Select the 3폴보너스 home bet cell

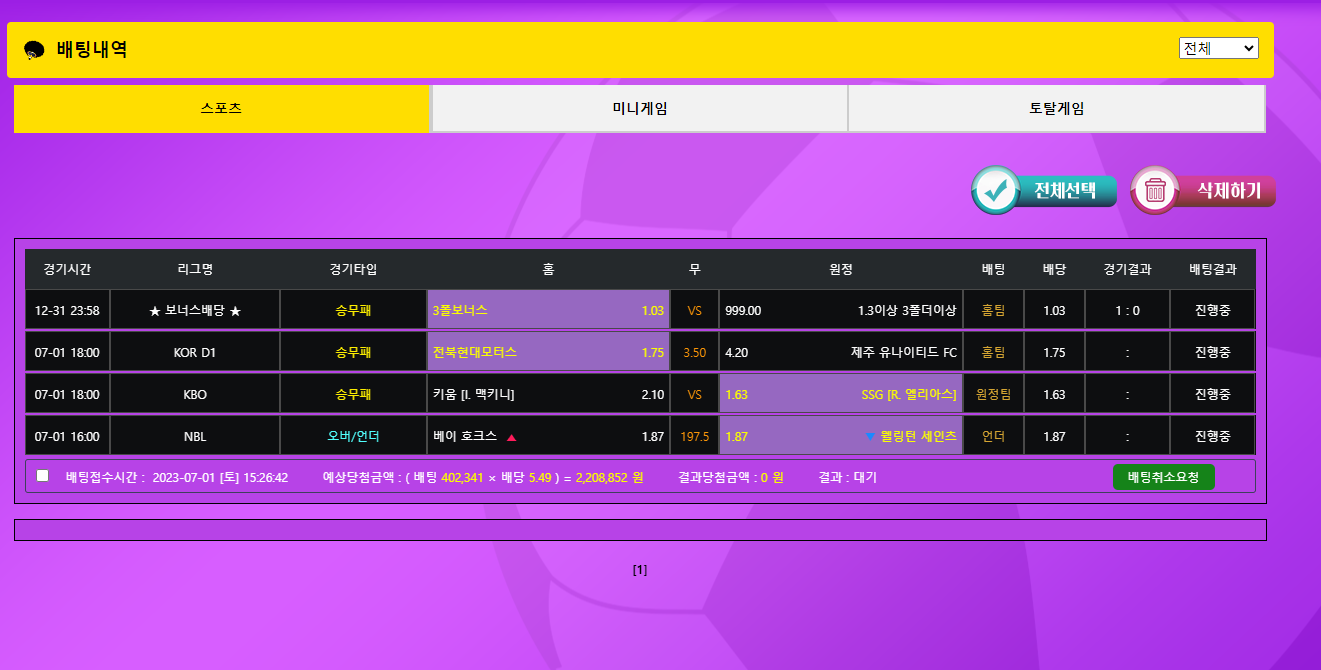coord(548,310)
